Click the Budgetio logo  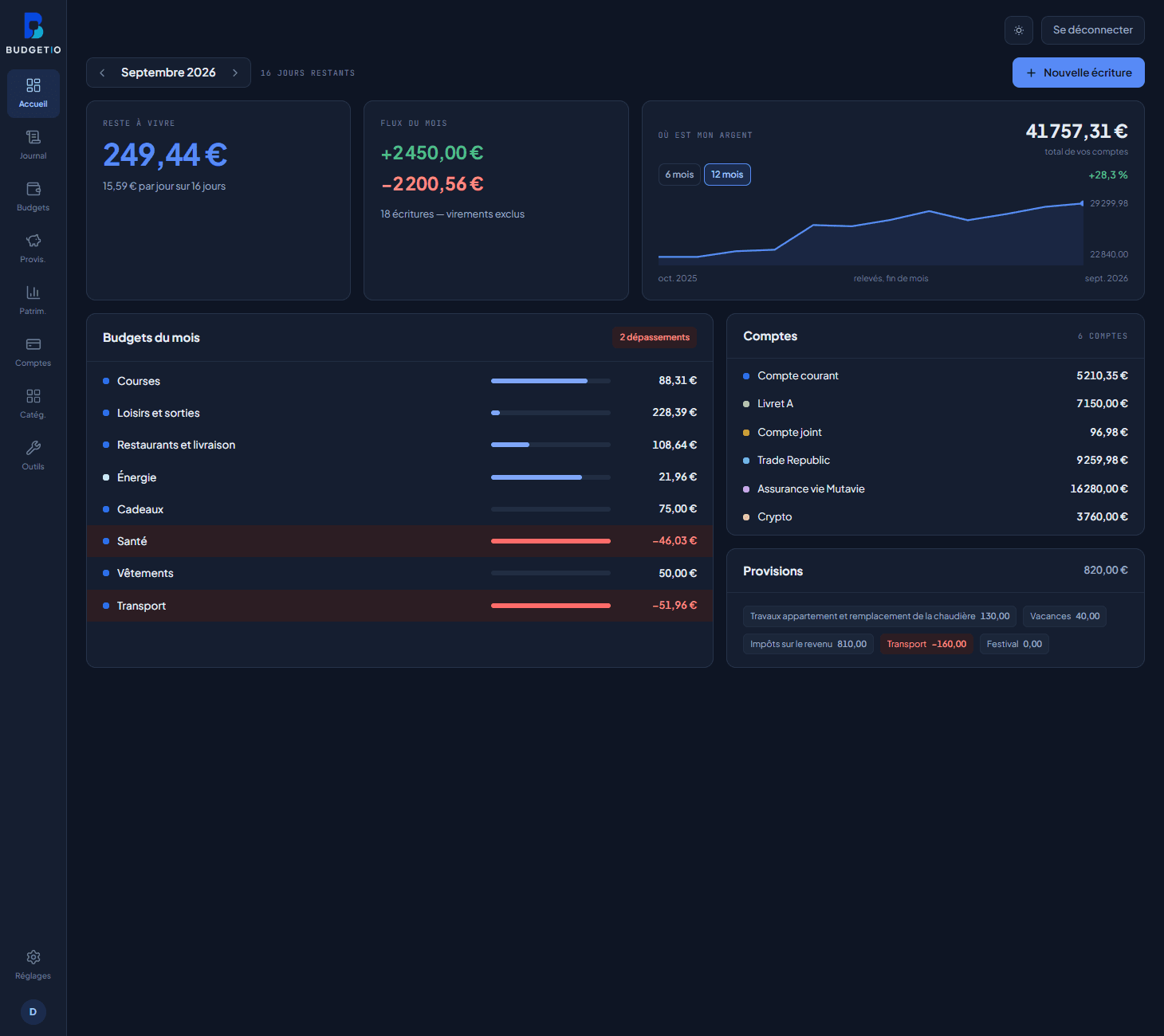coord(33,33)
